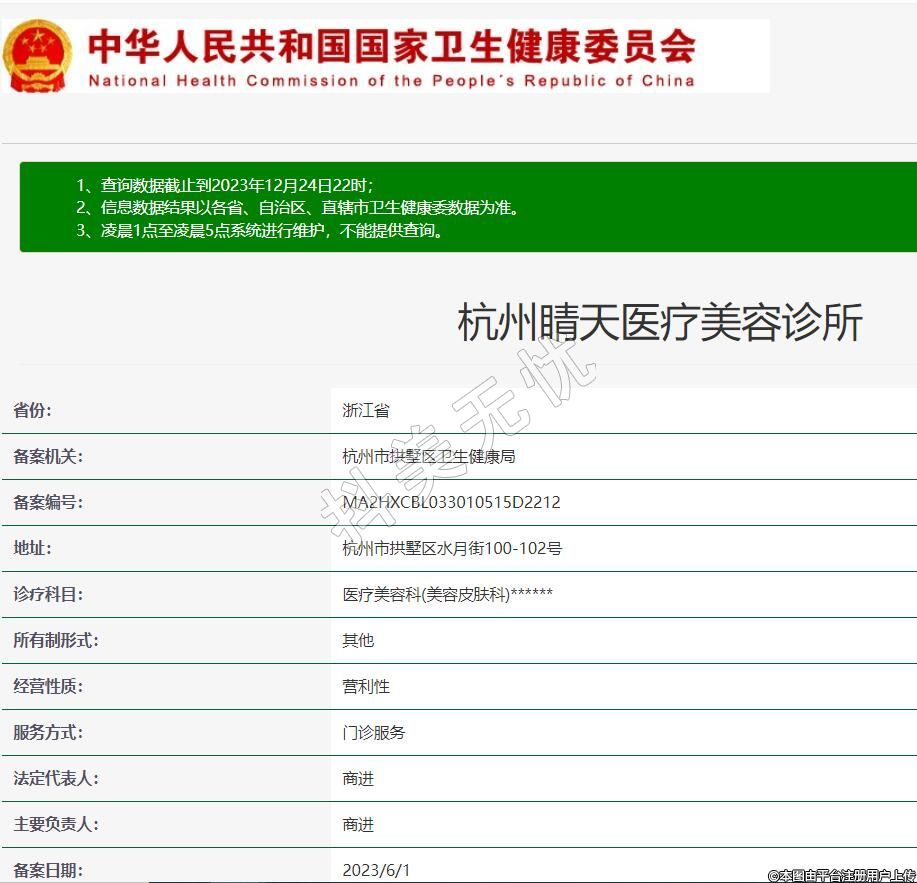The height and width of the screenshot is (883, 917).
Task: Click the first notice about query data deadline
Action: pyautogui.click(x=225, y=186)
